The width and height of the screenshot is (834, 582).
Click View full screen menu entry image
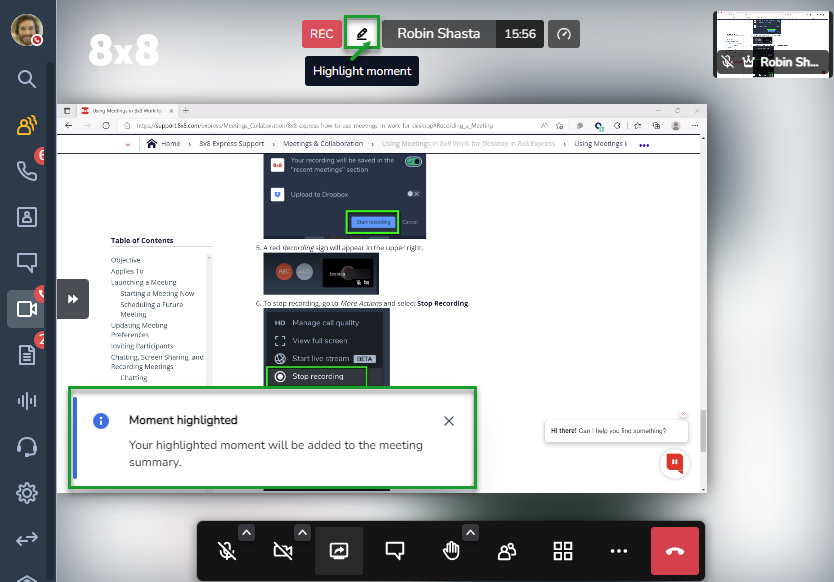tap(311, 340)
